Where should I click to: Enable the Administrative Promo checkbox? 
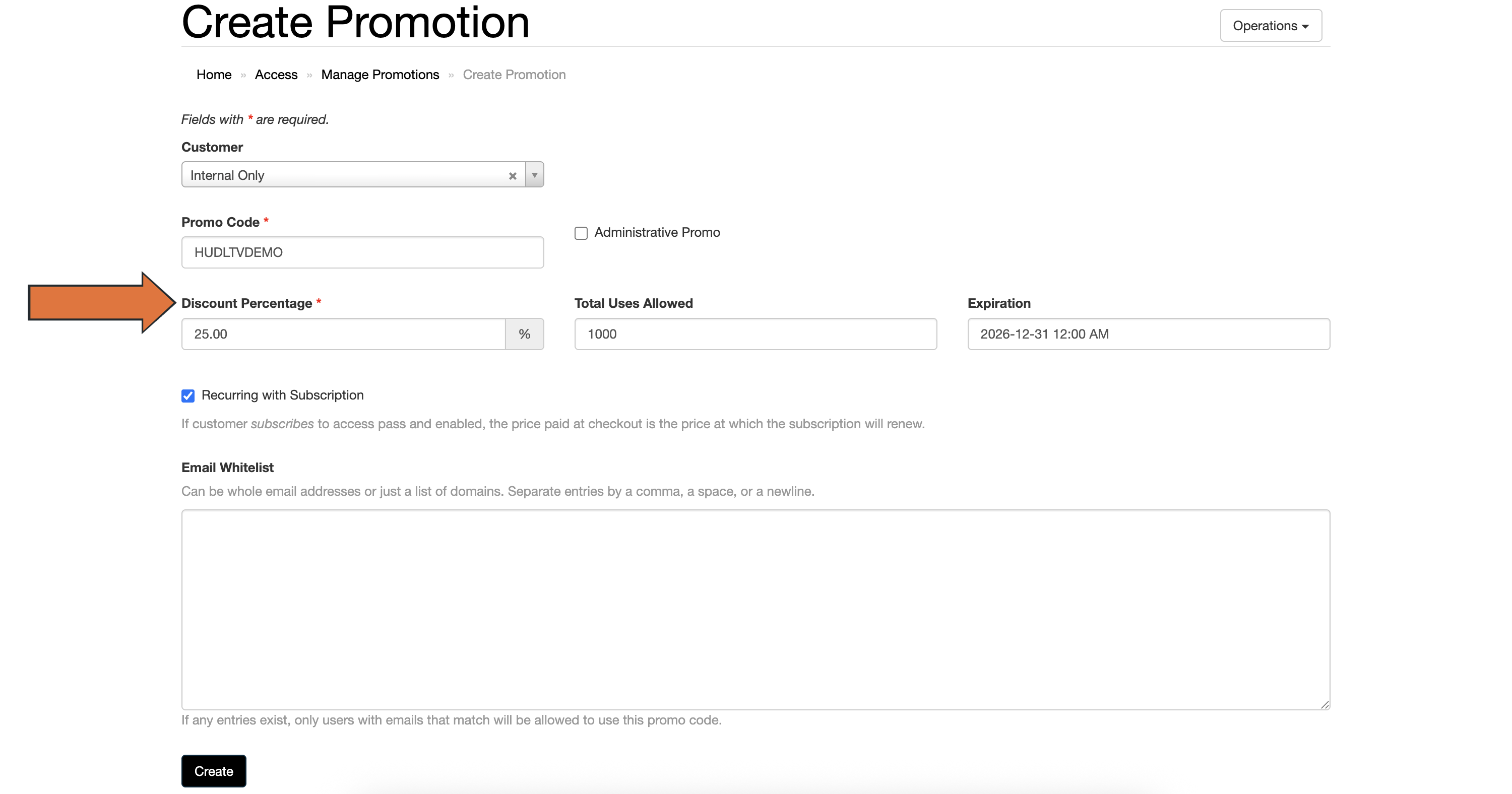[581, 233]
